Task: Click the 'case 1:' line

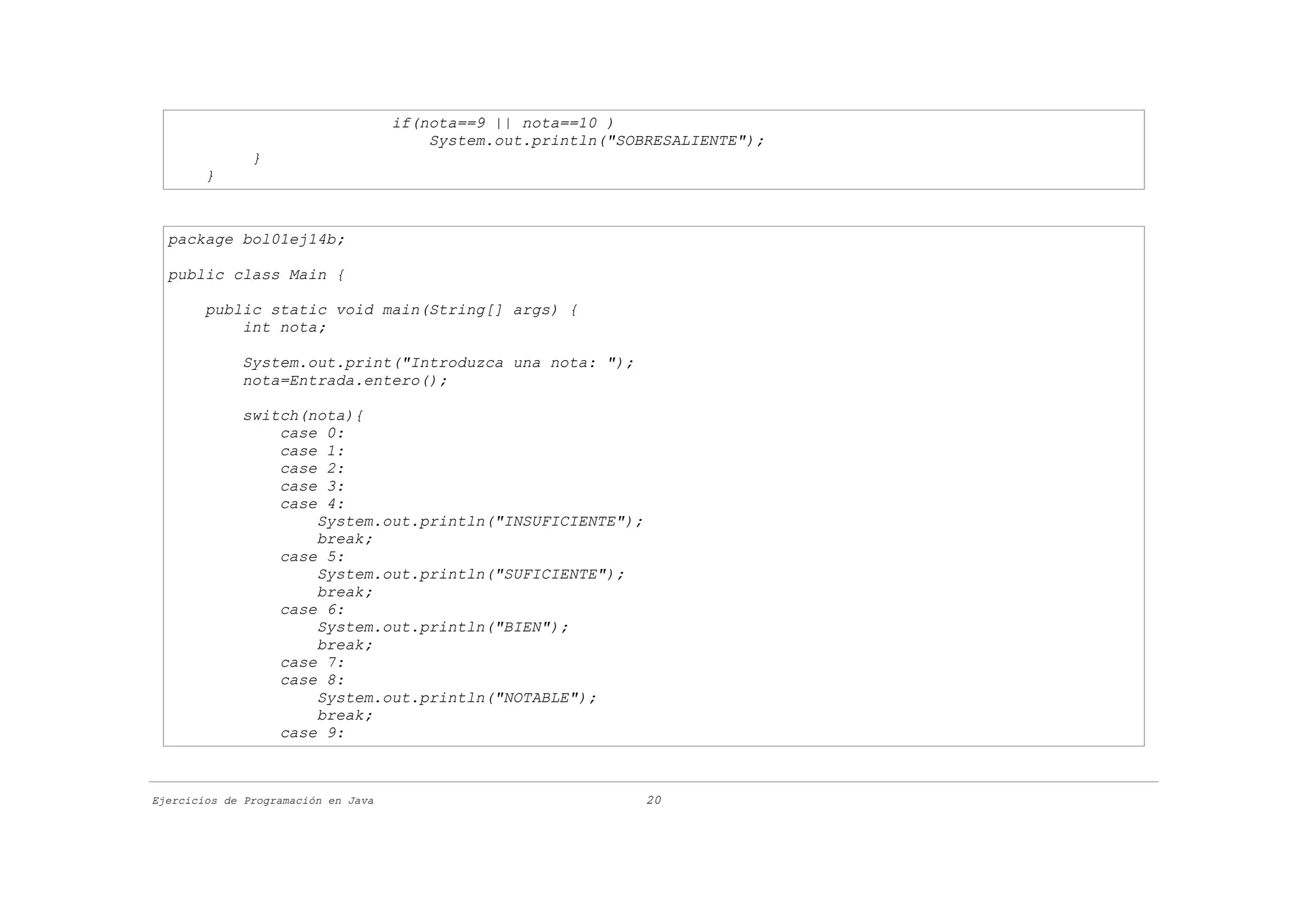Action: point(312,451)
